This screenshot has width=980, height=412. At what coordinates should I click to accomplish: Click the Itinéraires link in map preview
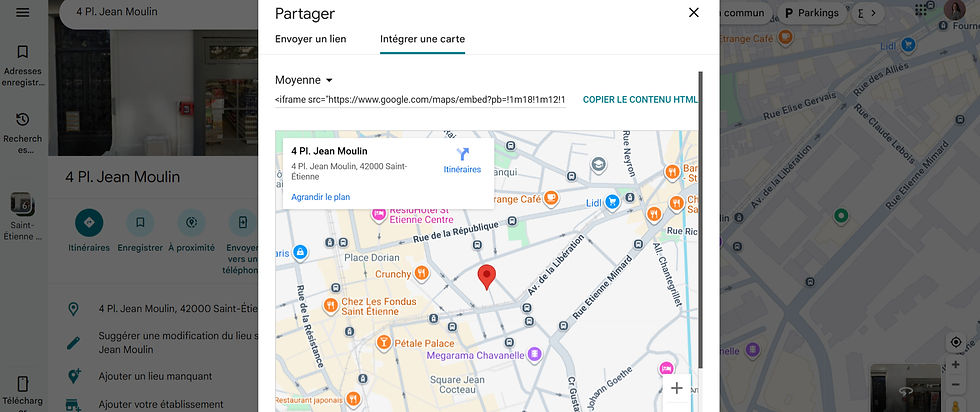click(462, 161)
